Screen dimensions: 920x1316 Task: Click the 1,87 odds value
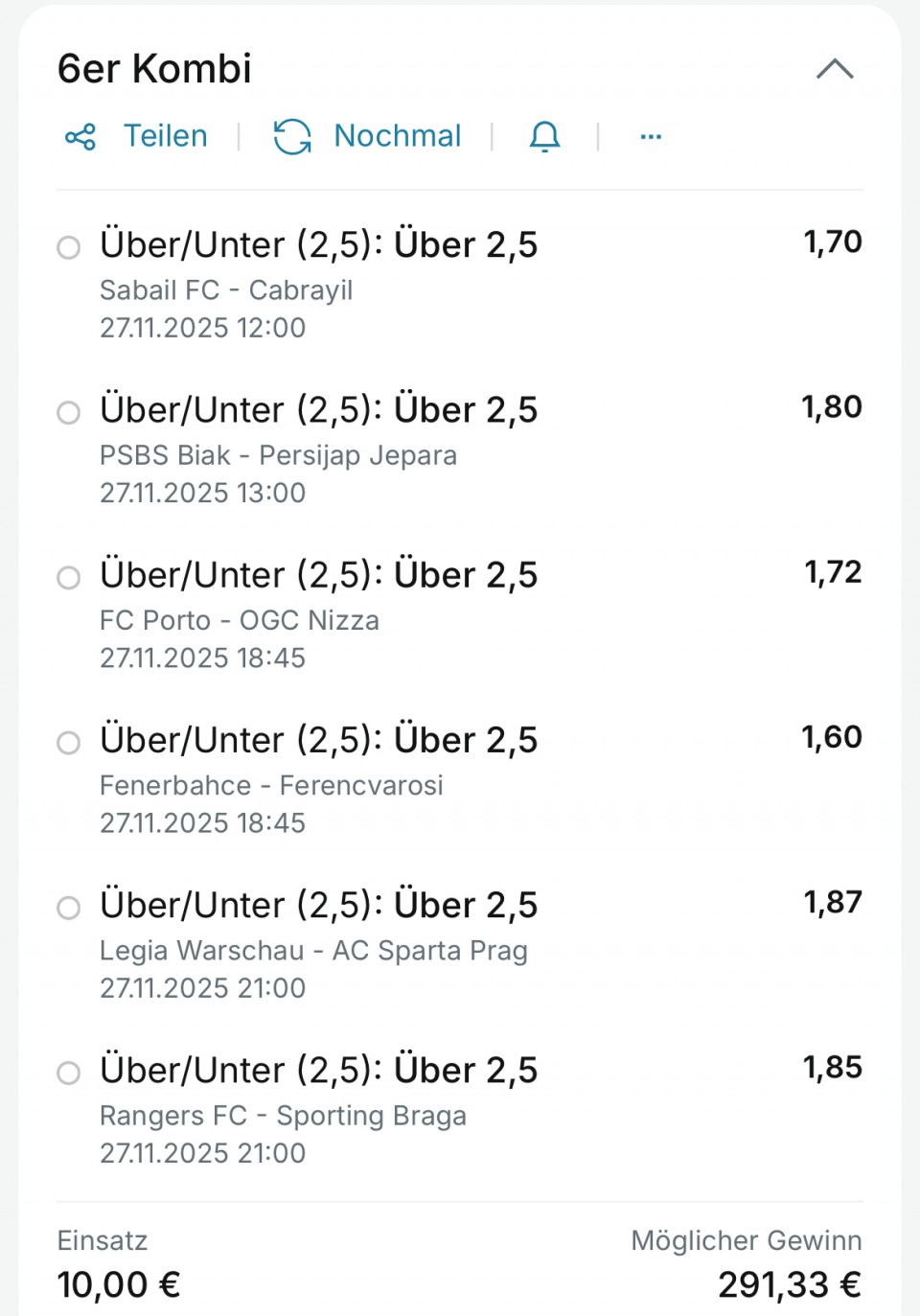(x=832, y=902)
